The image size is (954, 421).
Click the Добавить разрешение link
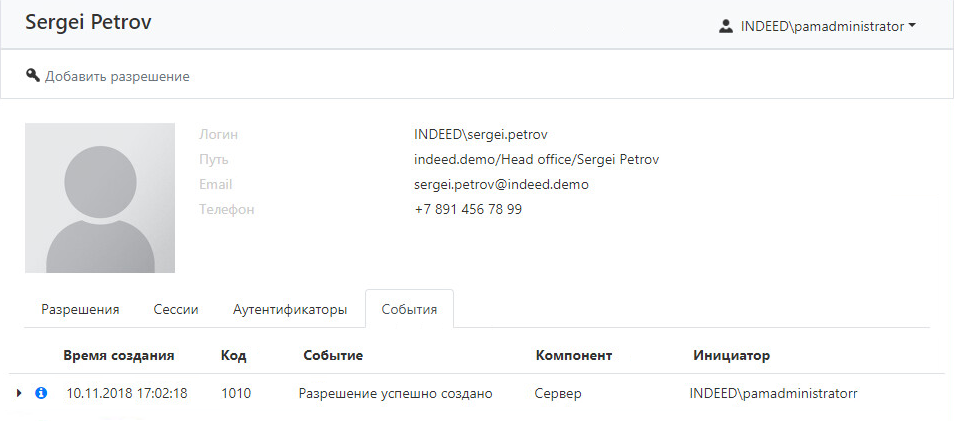click(117, 76)
